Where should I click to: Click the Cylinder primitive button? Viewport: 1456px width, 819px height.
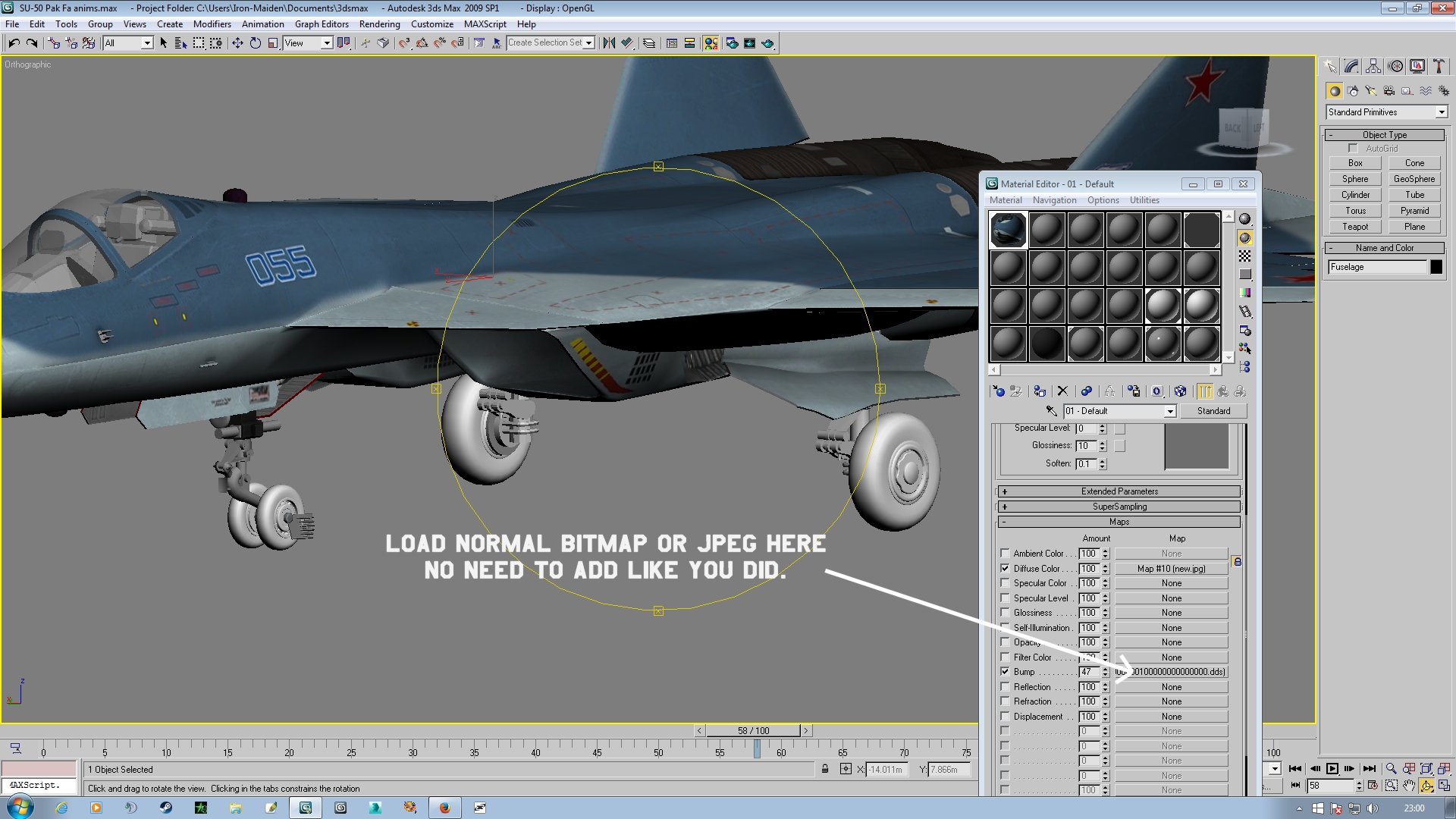point(1355,195)
